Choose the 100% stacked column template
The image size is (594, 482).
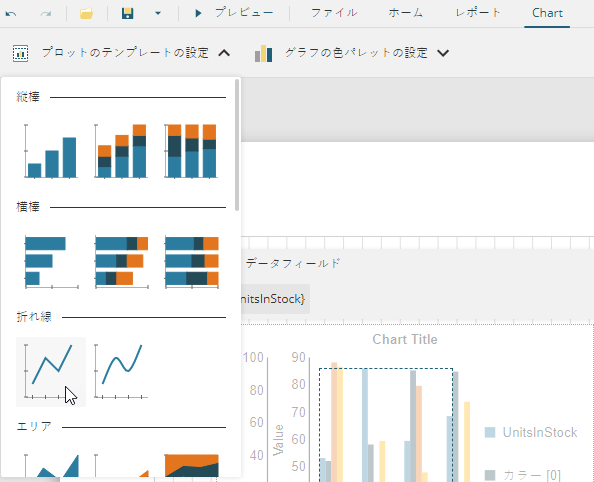(192, 151)
